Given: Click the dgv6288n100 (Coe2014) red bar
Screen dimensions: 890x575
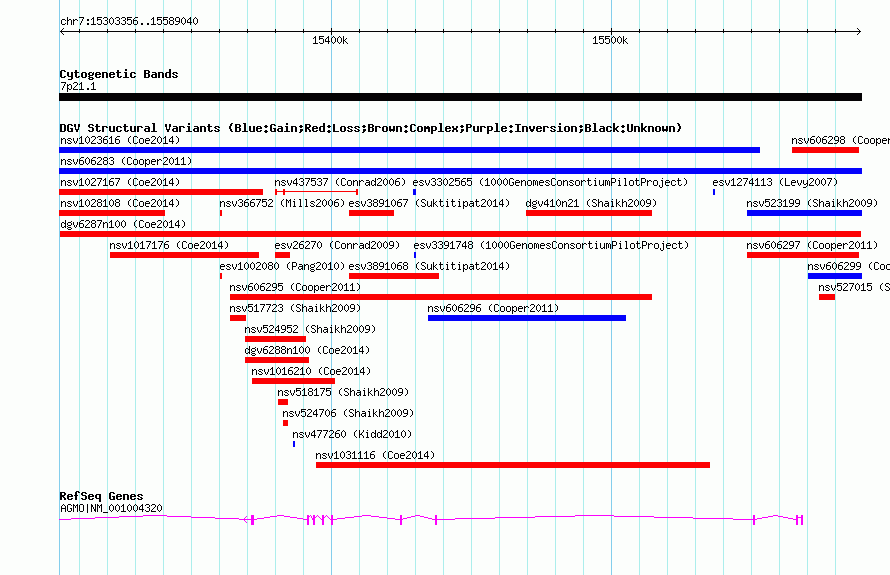Looking at the screenshot, I should 277,360.
